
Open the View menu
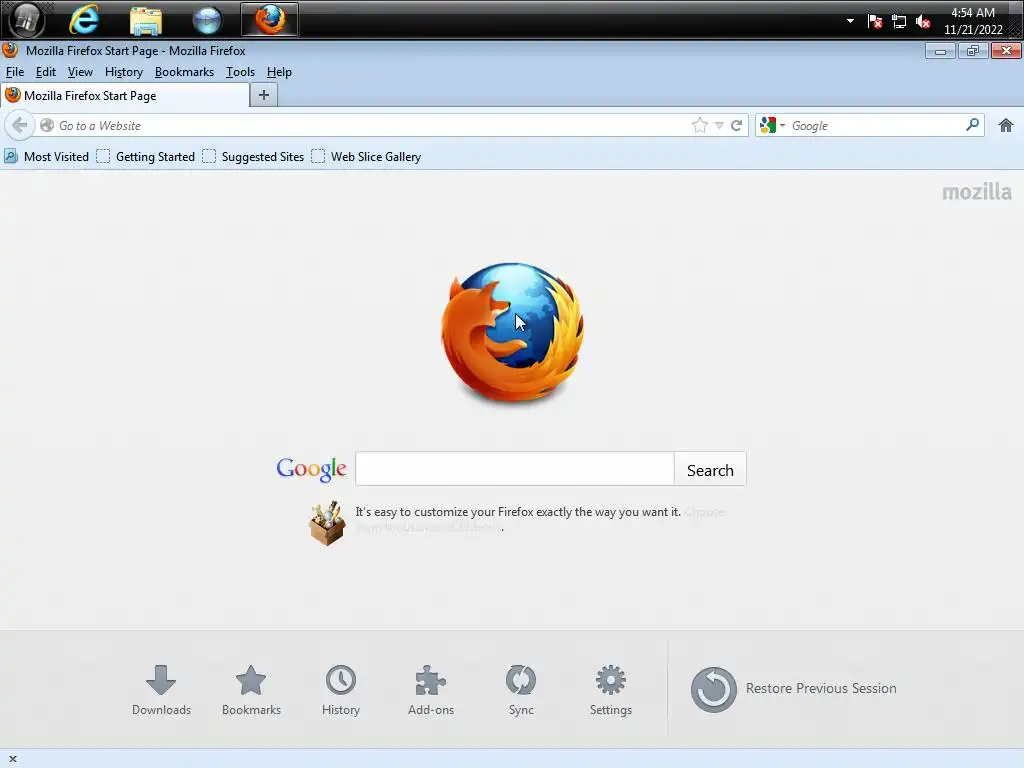(x=80, y=72)
